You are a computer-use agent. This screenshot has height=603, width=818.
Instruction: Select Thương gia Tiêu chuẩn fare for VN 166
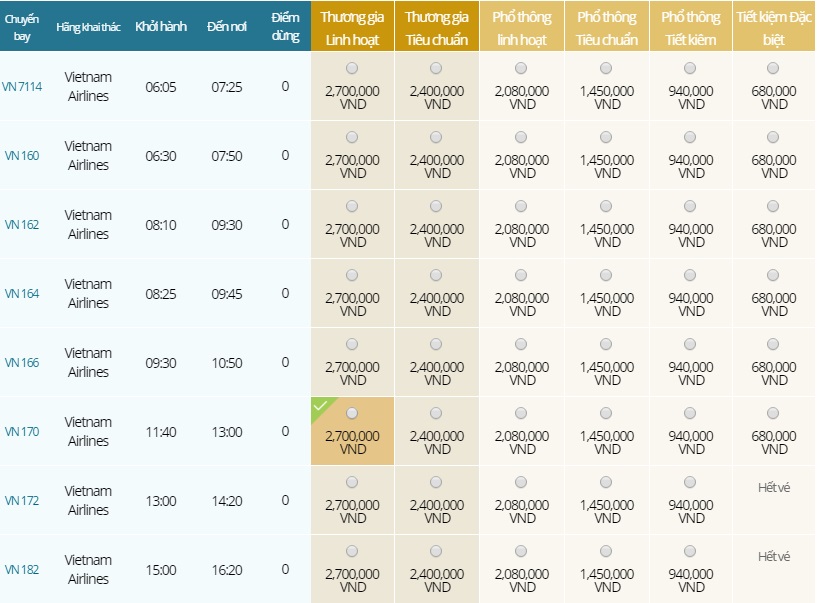tap(436, 344)
